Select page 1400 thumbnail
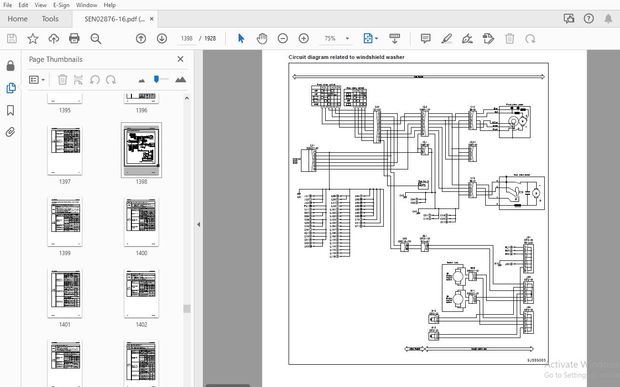This screenshot has width=620, height=387. coord(141,222)
